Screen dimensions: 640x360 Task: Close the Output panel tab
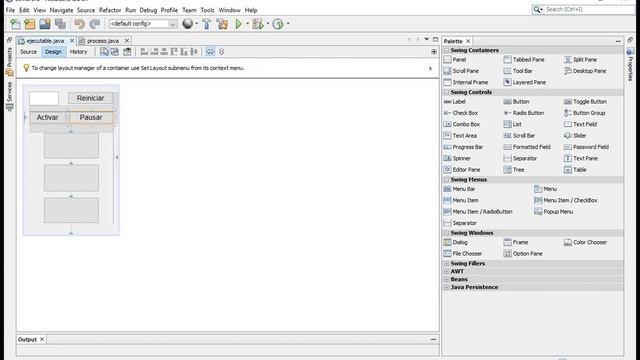coord(42,340)
